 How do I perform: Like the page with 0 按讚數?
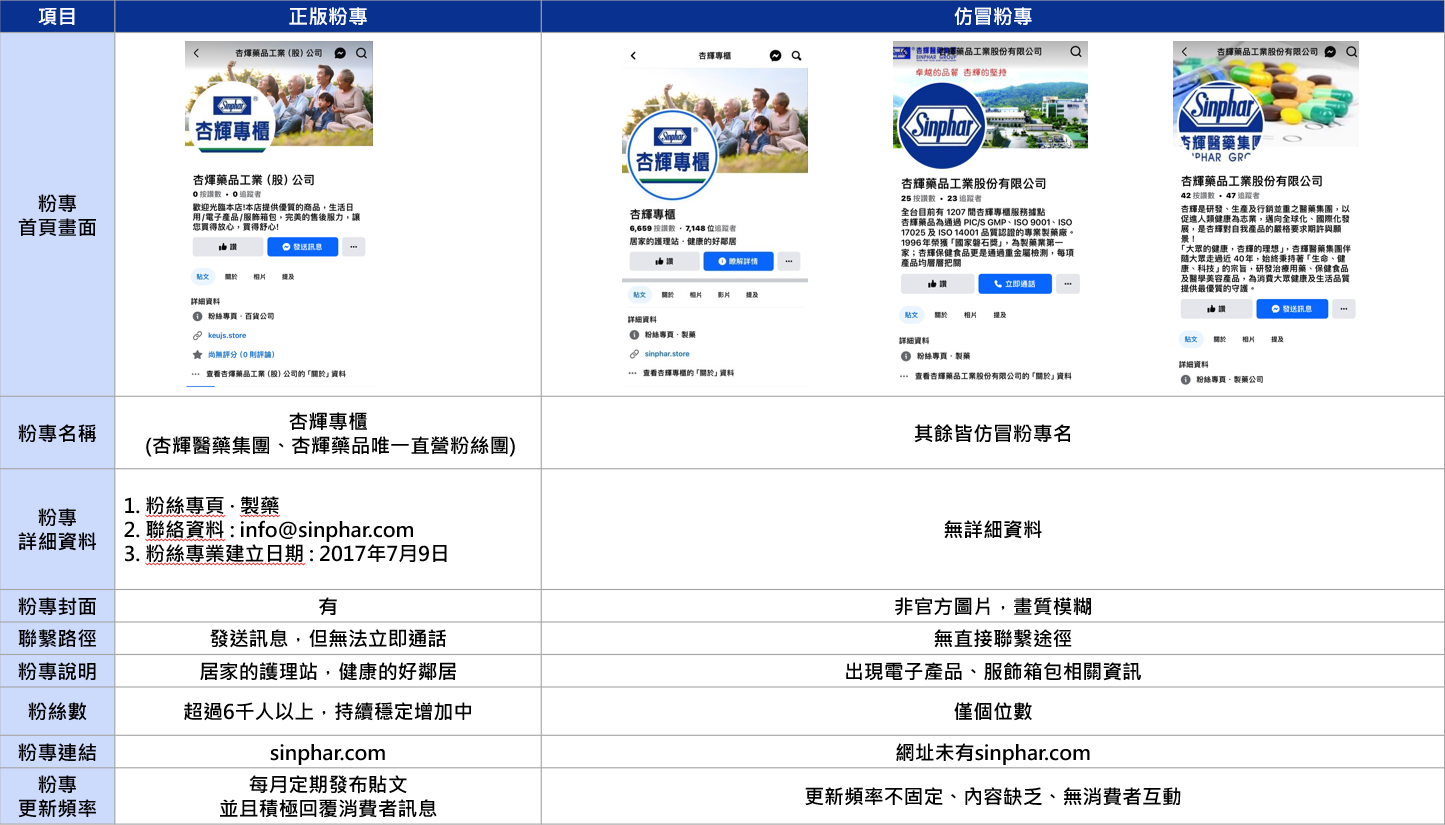pos(228,246)
